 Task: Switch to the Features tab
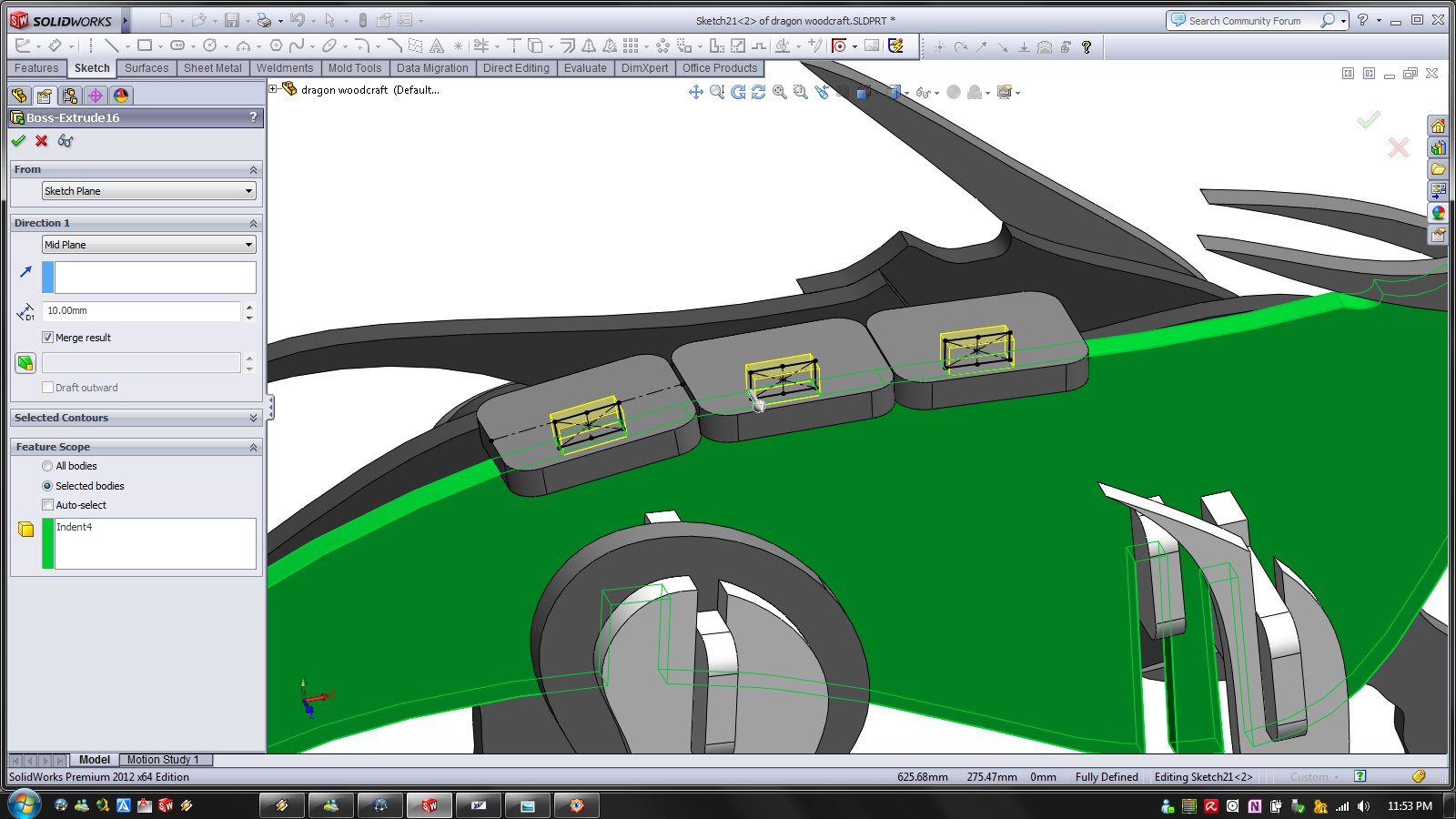[36, 68]
